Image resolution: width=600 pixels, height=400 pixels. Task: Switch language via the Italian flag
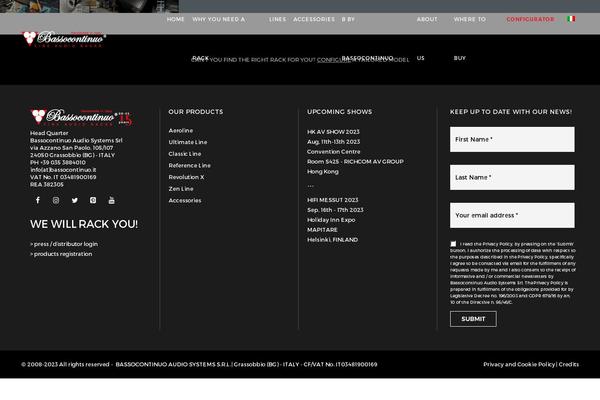(x=571, y=19)
